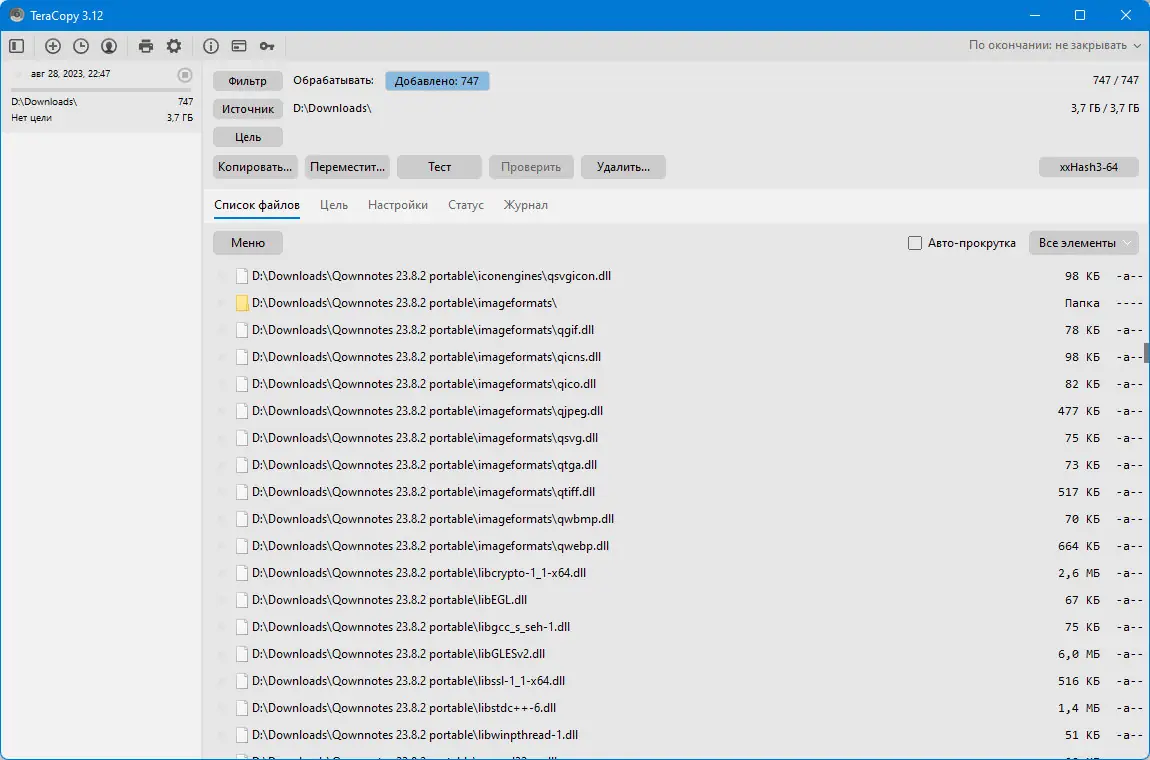
Task: Click the 747 / 747 counter
Action: click(1116, 81)
